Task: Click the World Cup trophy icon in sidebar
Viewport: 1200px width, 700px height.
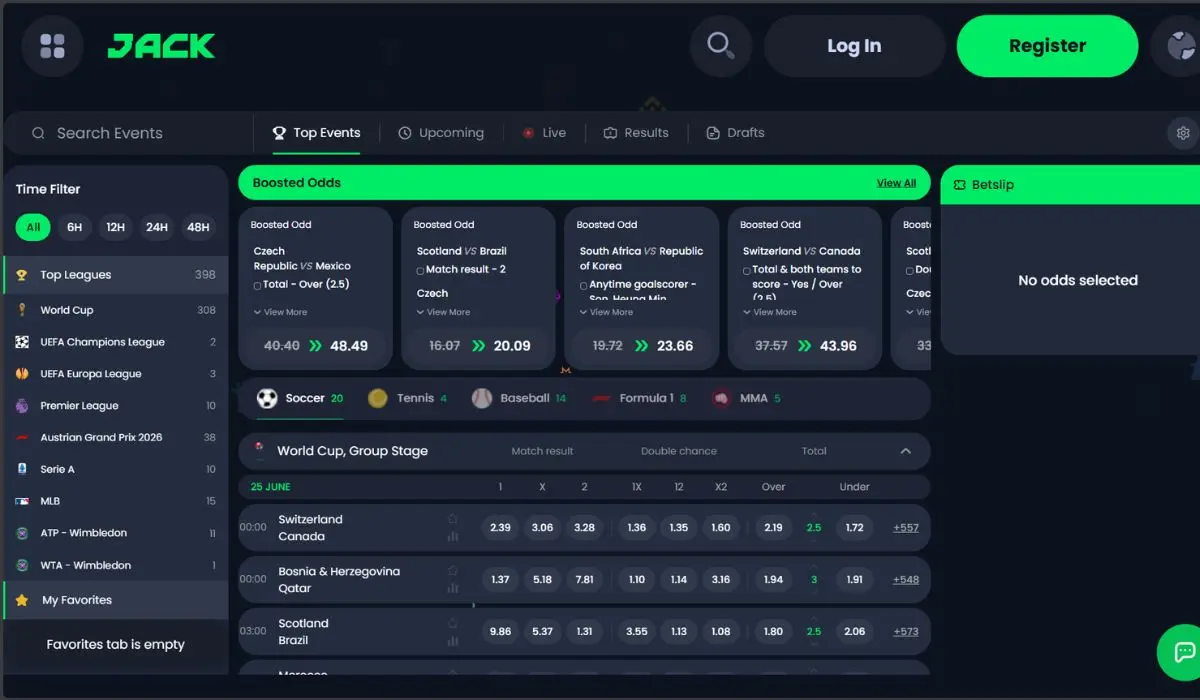Action: coord(22,310)
